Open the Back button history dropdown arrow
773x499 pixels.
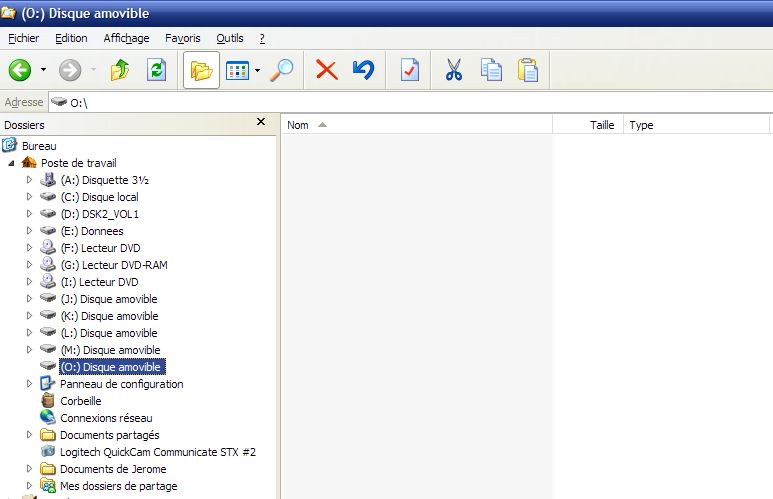click(43, 70)
